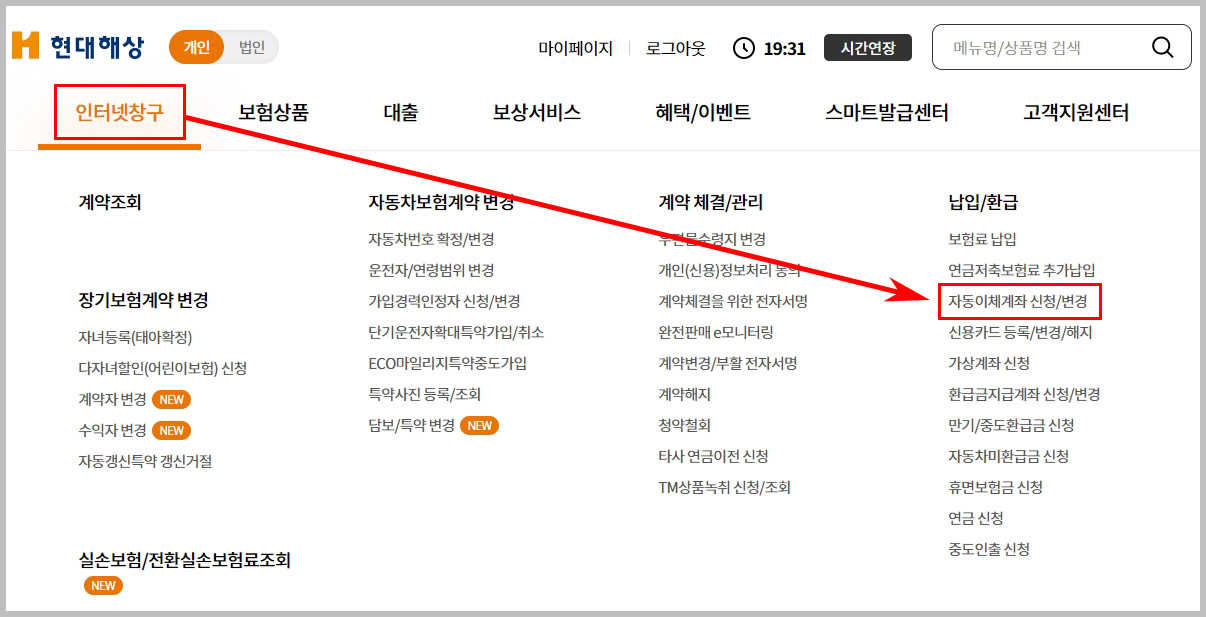This screenshot has width=1206, height=617.
Task: Open 다자녀할인(어린이보험) 신청
Action: [x=162, y=368]
